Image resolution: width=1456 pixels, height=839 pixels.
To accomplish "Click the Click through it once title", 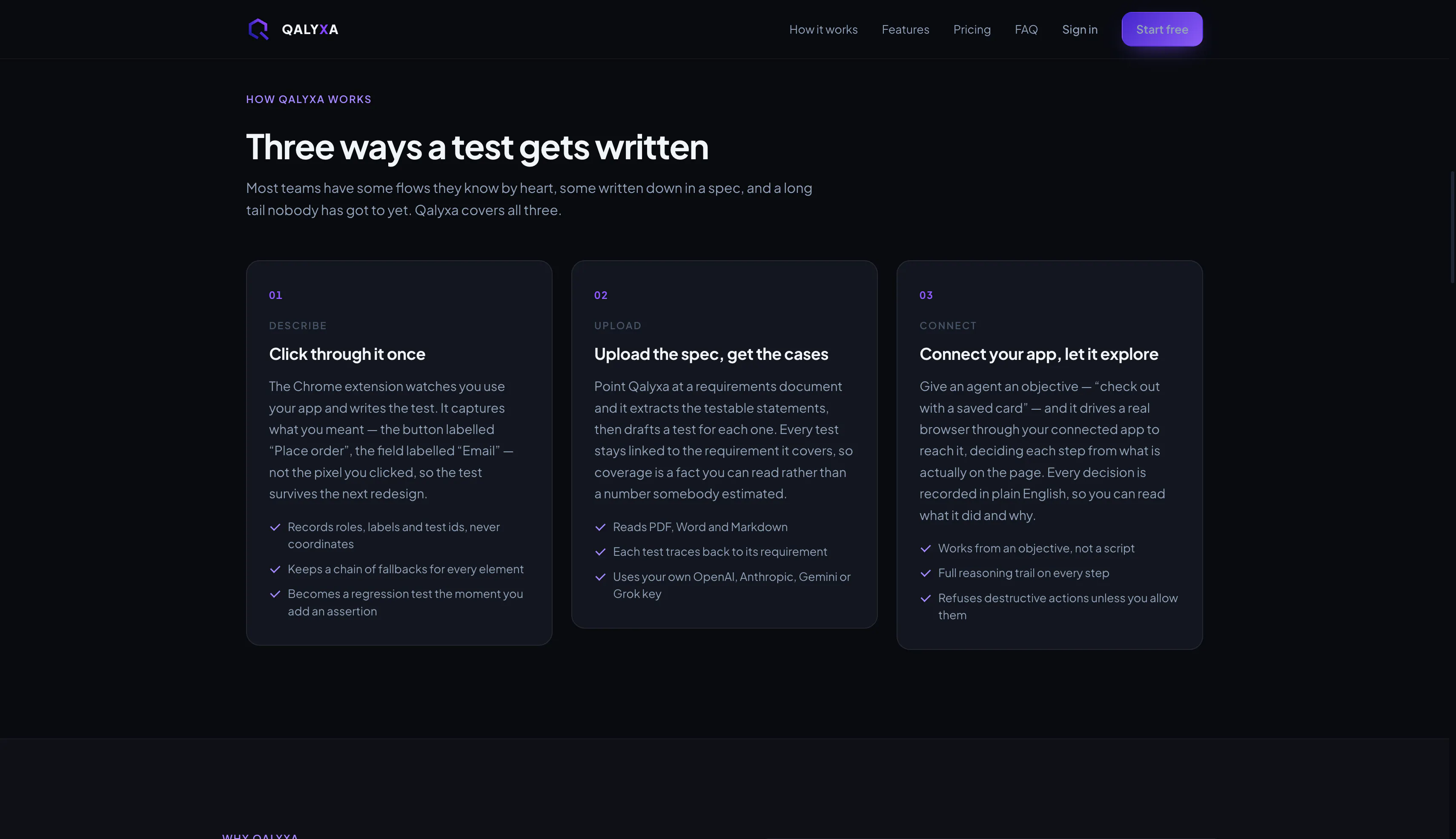I will pos(347,354).
